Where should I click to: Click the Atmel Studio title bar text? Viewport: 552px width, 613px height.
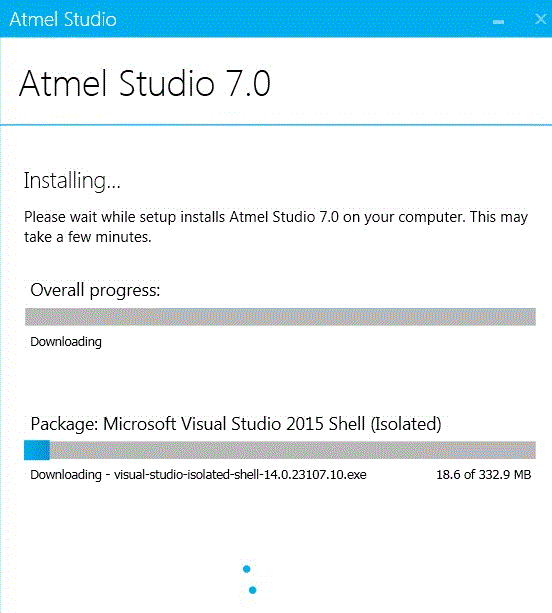point(63,19)
